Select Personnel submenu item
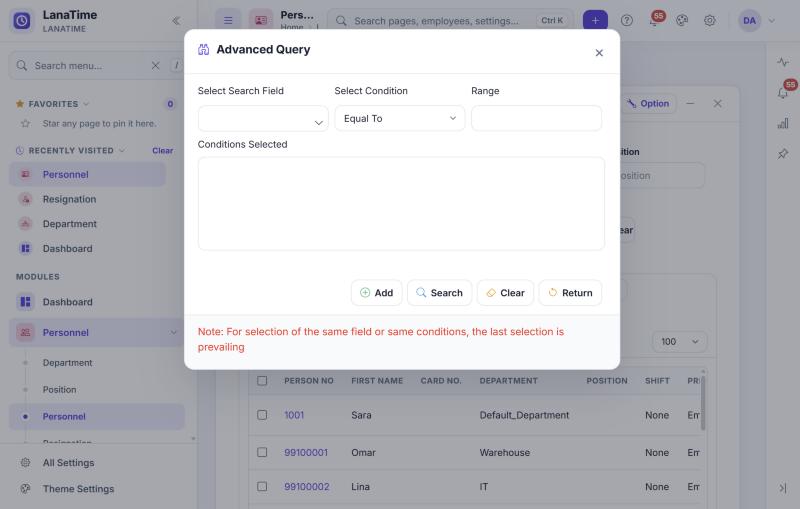Image resolution: width=800 pixels, height=509 pixels. (x=97, y=417)
